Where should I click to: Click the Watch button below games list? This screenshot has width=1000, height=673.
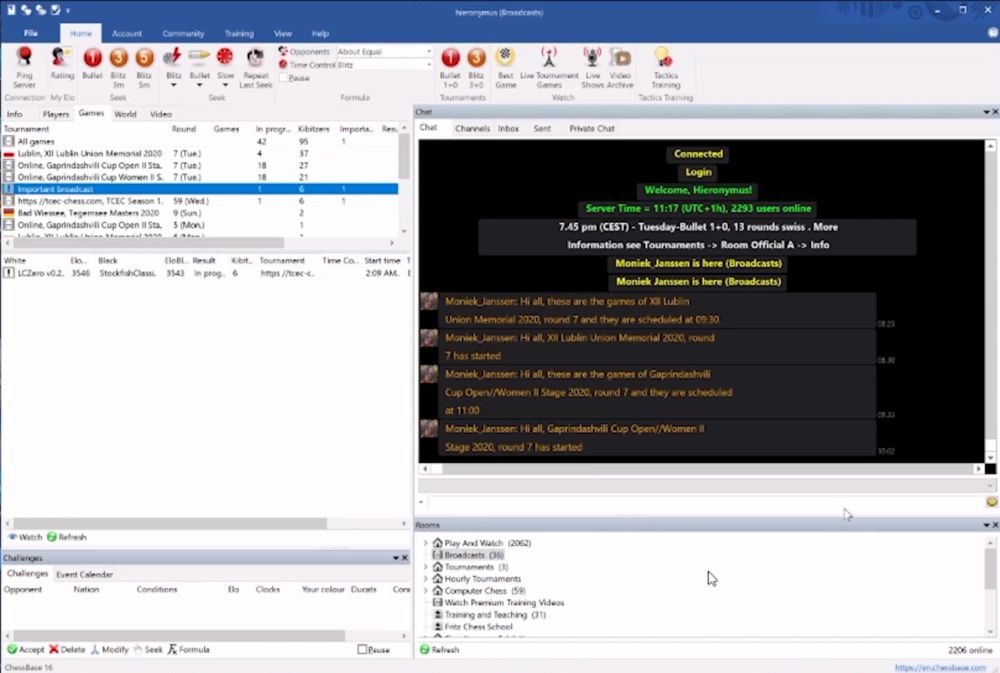(x=25, y=537)
